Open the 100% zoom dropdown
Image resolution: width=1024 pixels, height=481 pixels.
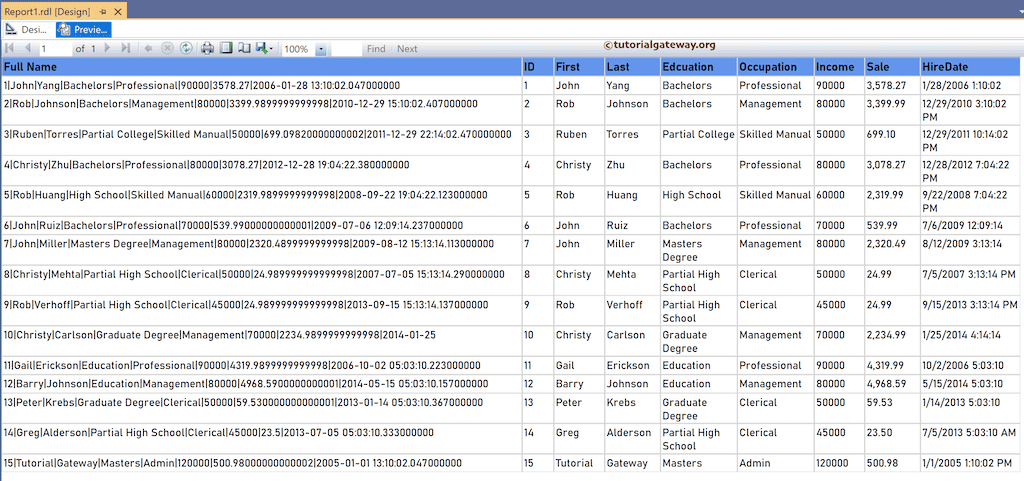(x=321, y=49)
